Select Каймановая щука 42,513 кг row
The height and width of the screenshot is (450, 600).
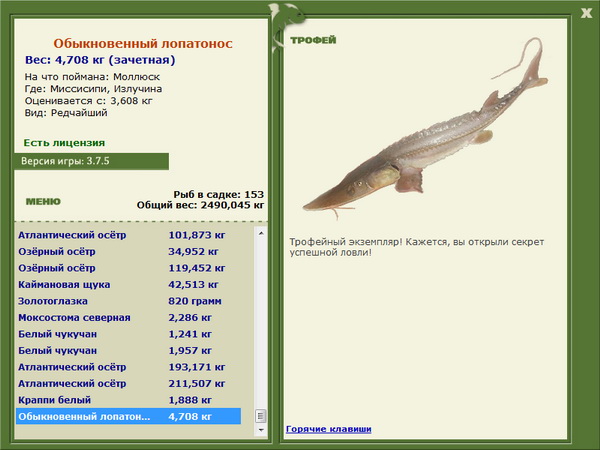pos(129,284)
